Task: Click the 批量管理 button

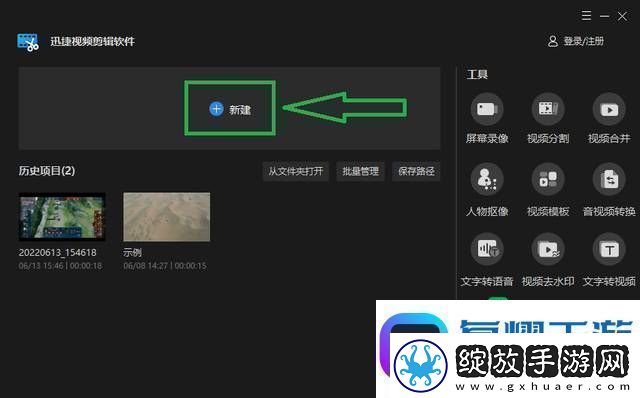Action: click(360, 171)
